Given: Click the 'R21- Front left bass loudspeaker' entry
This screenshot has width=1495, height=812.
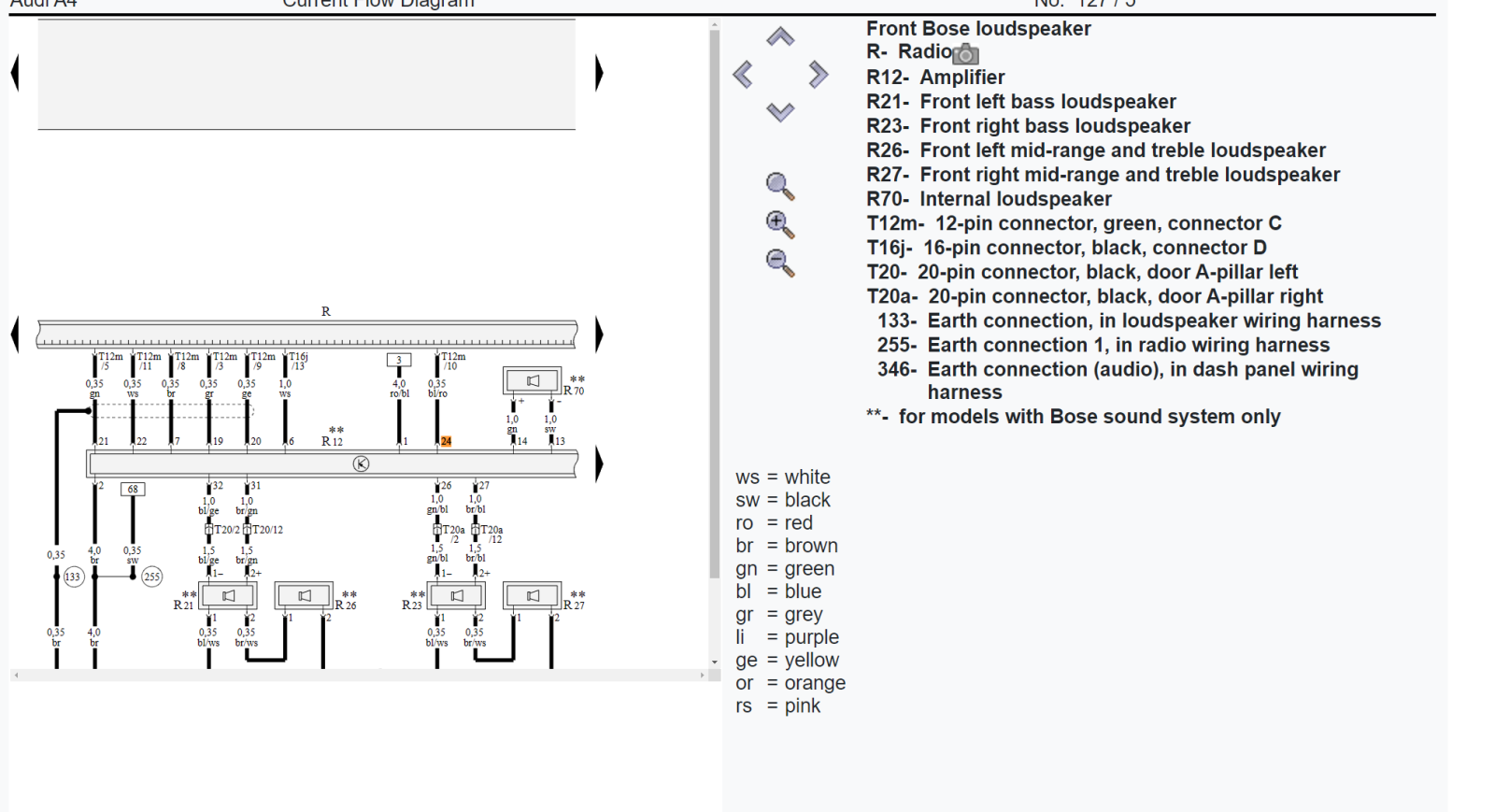Looking at the screenshot, I should pyautogui.click(x=1020, y=102).
